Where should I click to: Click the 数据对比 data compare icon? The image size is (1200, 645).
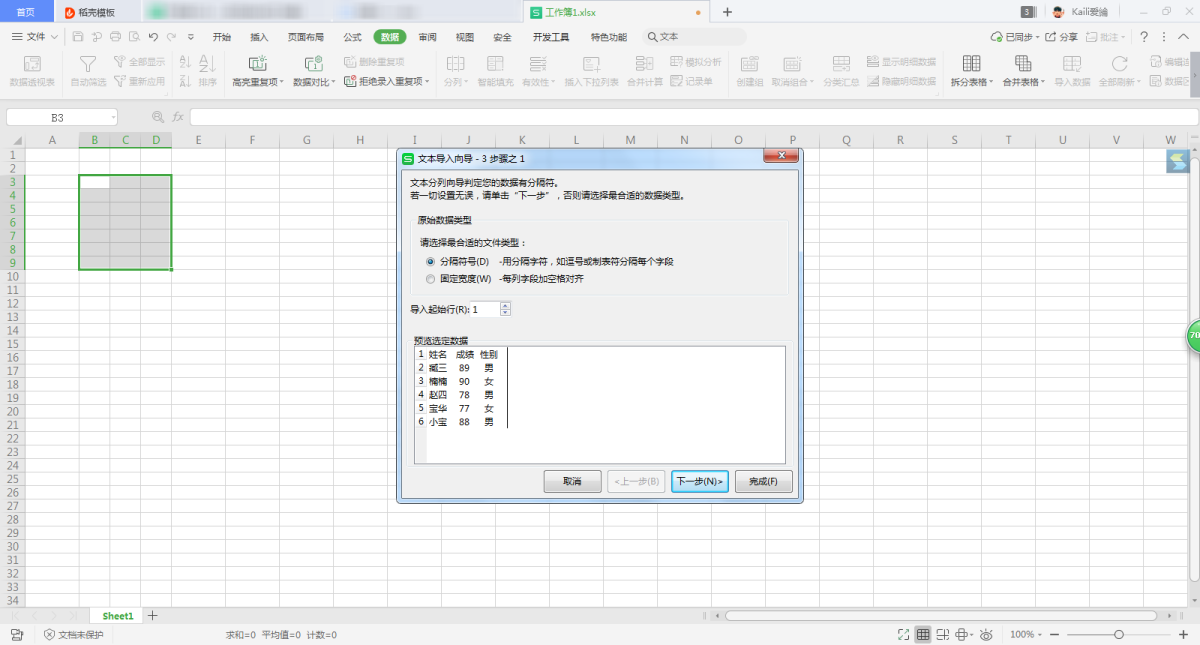point(312,64)
